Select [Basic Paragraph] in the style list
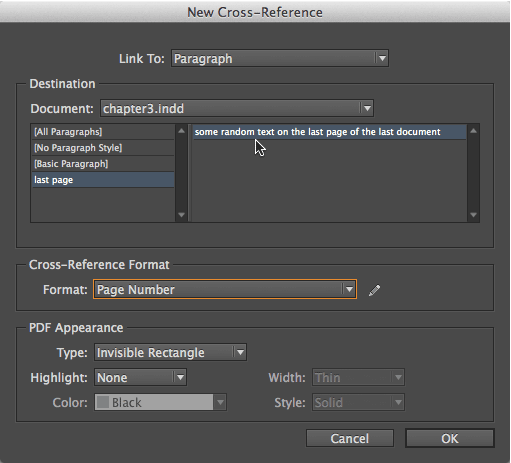The width and height of the screenshot is (511, 463). pos(103,164)
